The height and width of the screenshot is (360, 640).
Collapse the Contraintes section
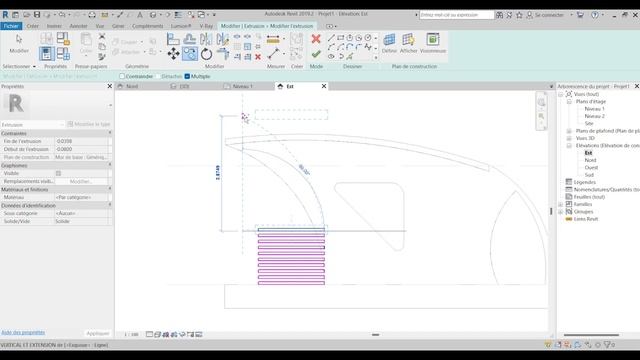(x=110, y=133)
